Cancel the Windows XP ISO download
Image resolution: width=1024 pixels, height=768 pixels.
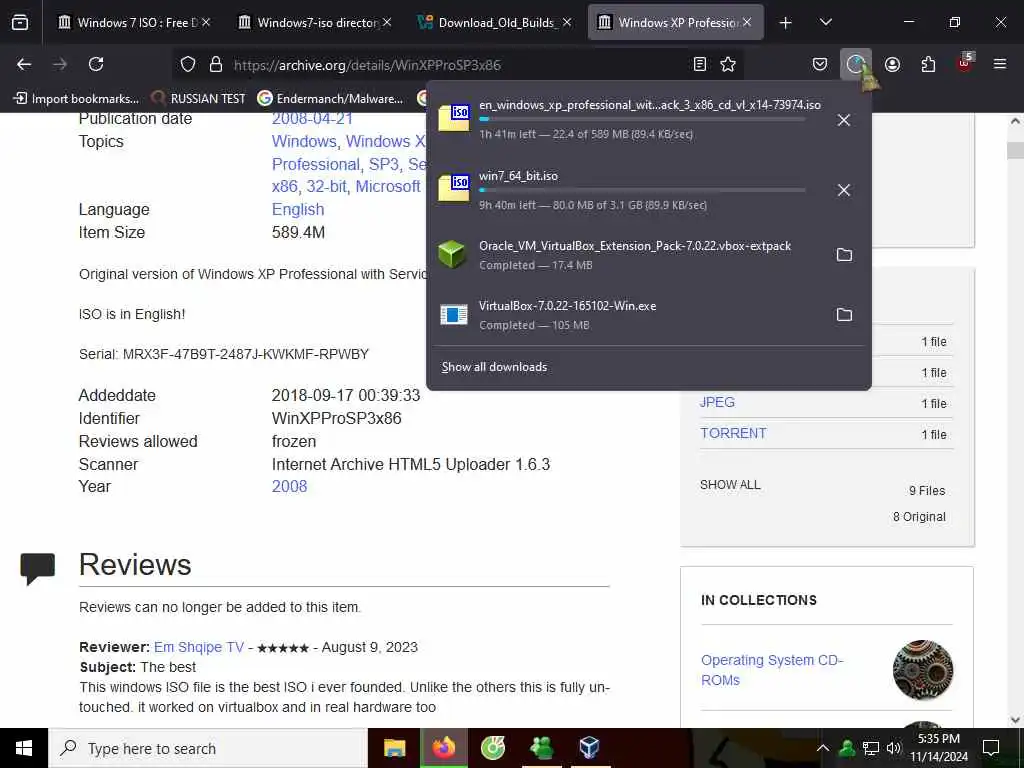click(844, 120)
